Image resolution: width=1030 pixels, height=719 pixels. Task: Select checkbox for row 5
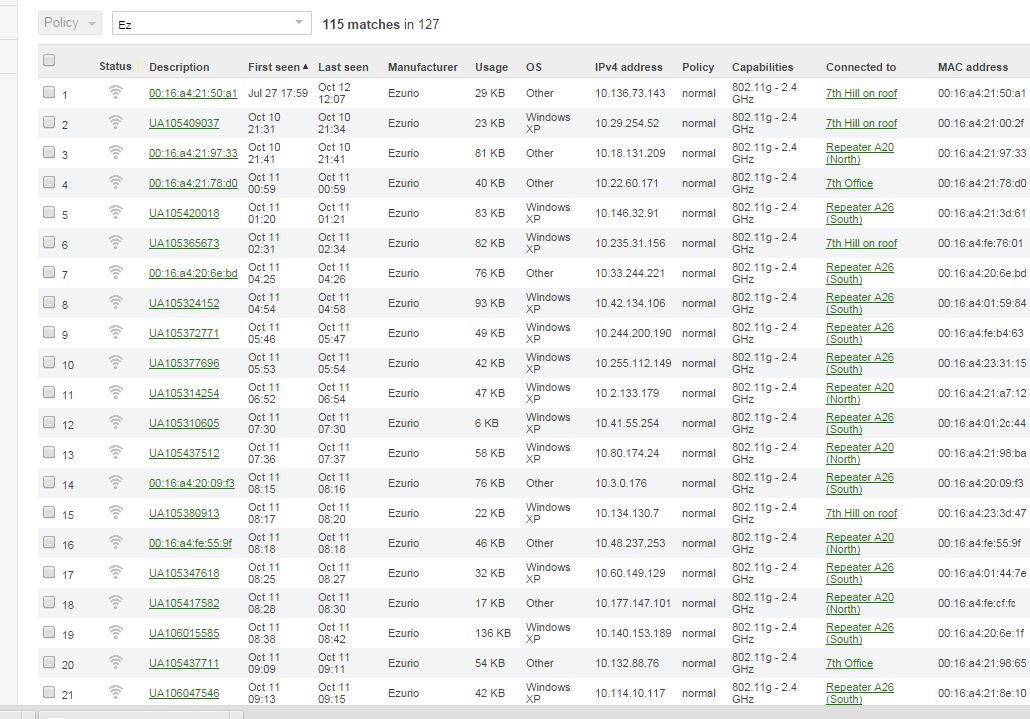pos(49,212)
